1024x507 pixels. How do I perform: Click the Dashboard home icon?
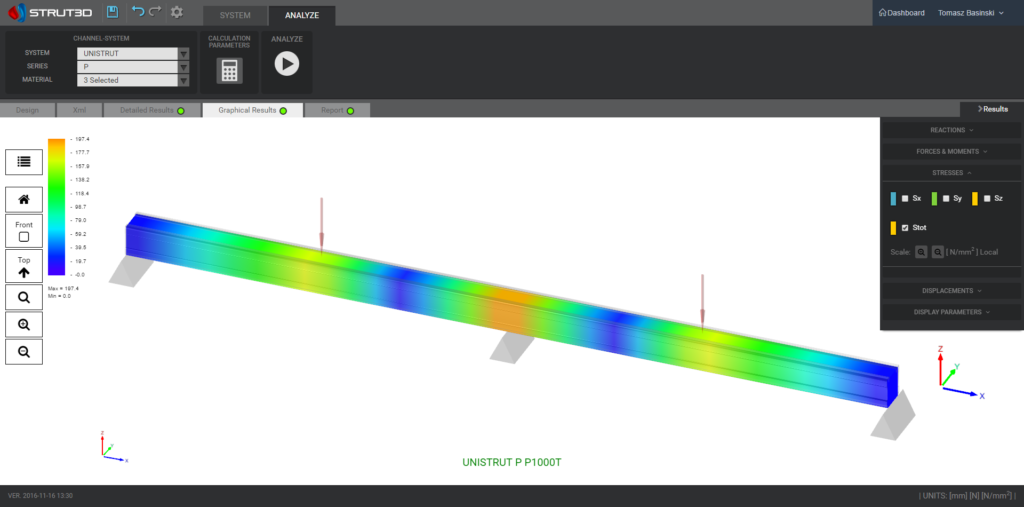click(882, 12)
